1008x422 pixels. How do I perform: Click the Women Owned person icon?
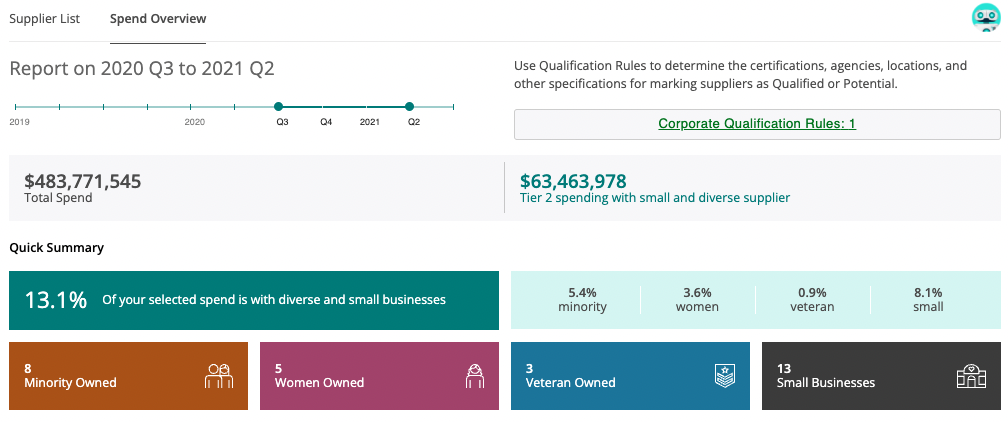(474, 375)
